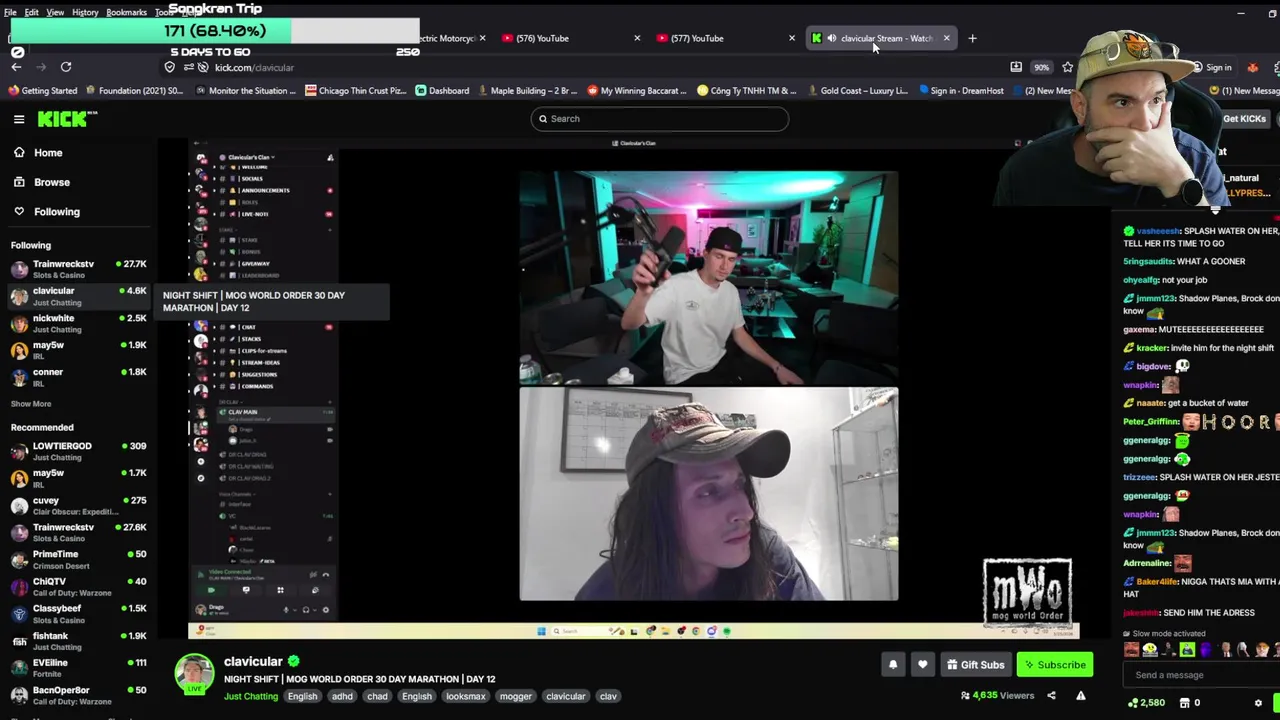Image resolution: width=1280 pixels, height=720 pixels.
Task: Open the View menu
Action: coord(55,12)
